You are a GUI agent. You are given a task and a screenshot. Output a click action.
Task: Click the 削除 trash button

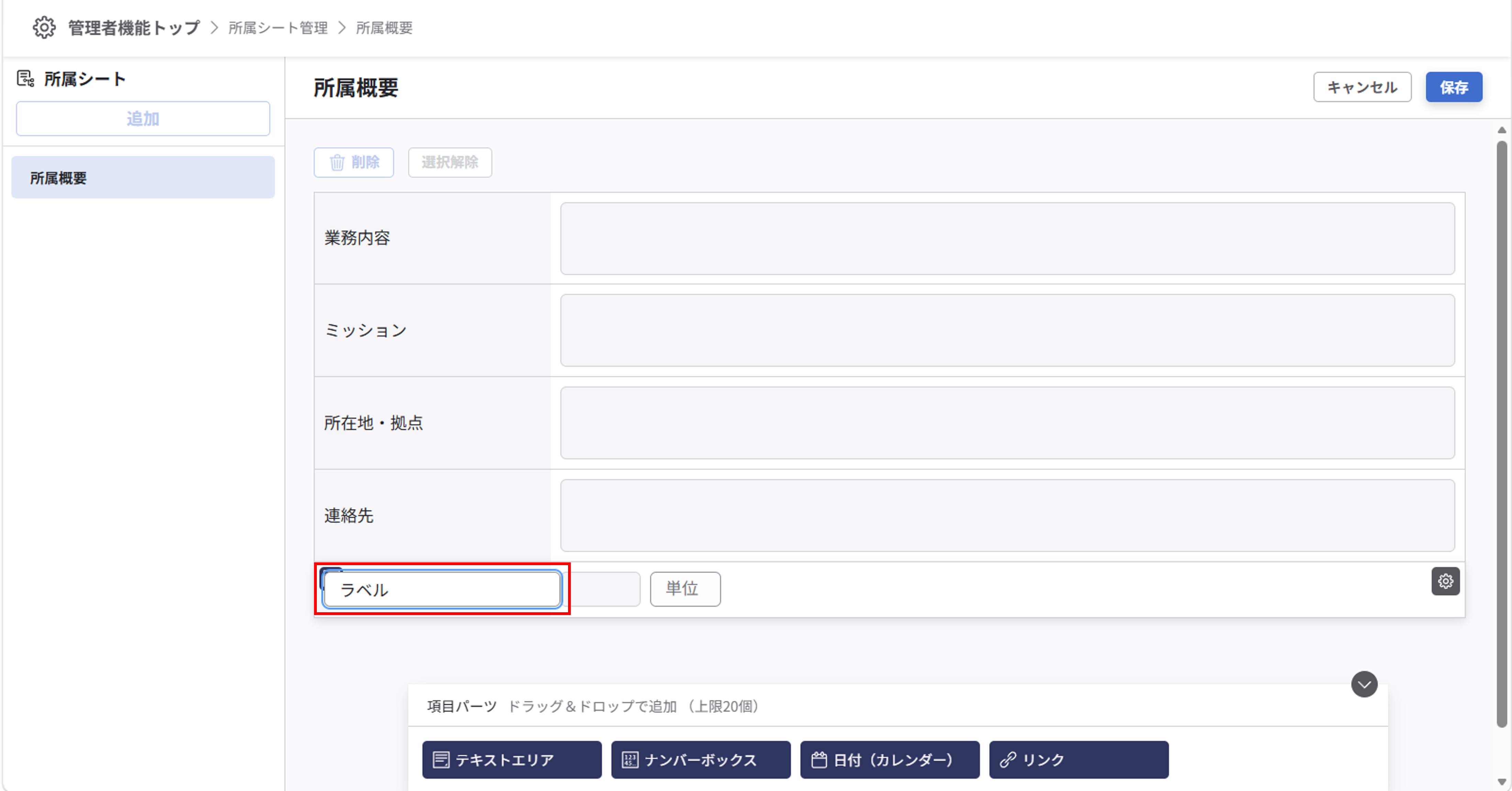pos(353,162)
